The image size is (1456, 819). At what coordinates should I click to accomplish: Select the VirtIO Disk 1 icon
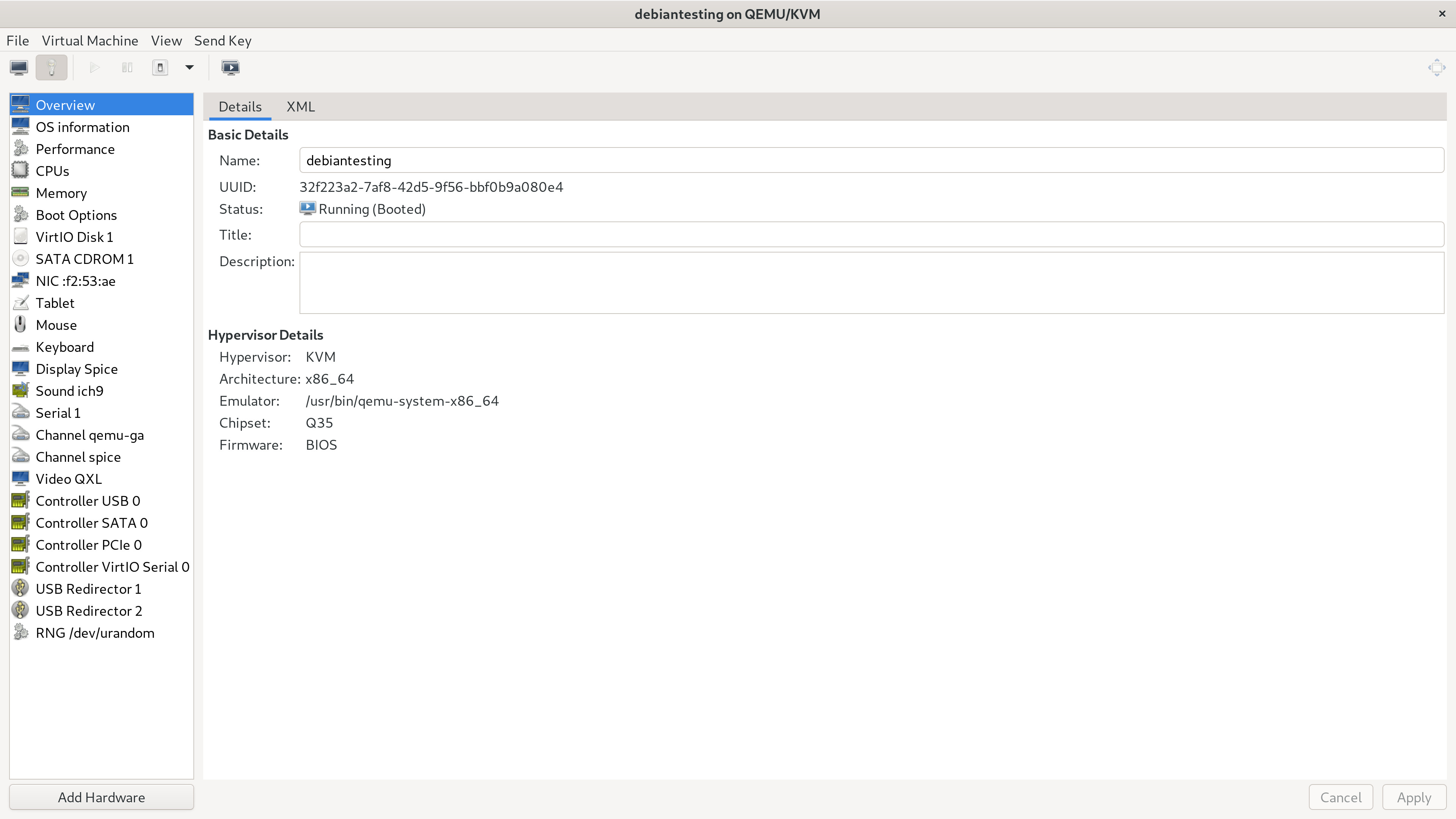[20, 237]
